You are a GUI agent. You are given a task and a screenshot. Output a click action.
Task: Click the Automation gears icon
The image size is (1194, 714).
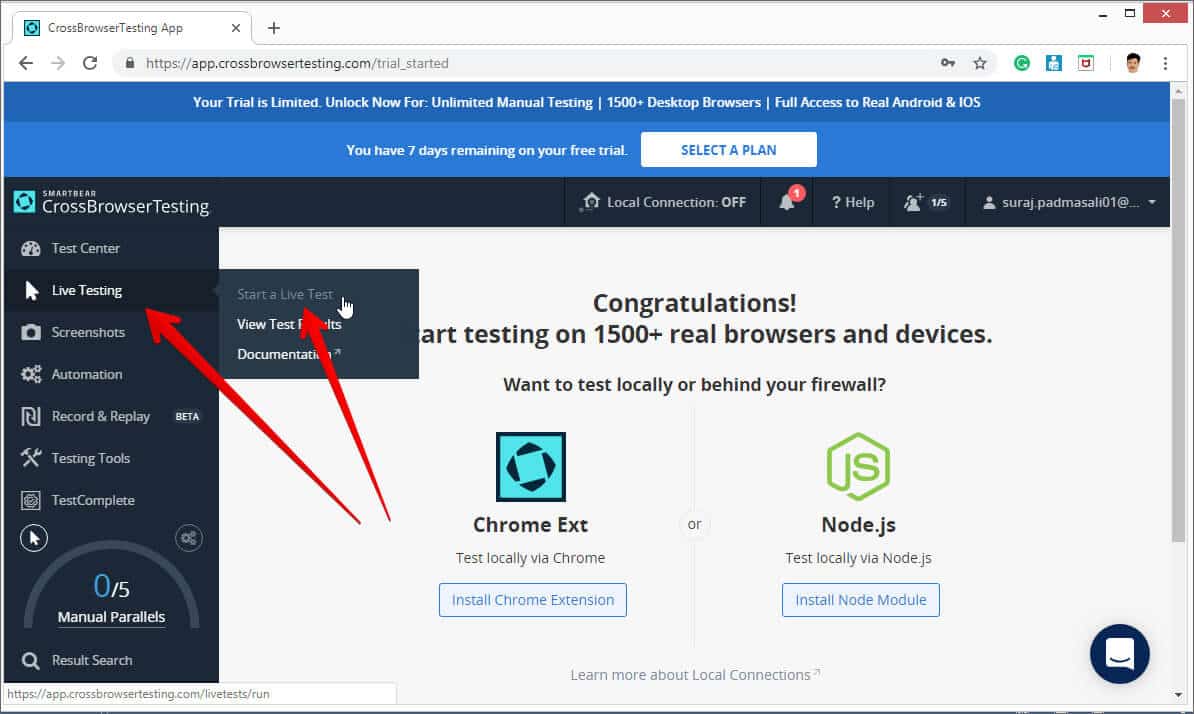click(x=30, y=374)
